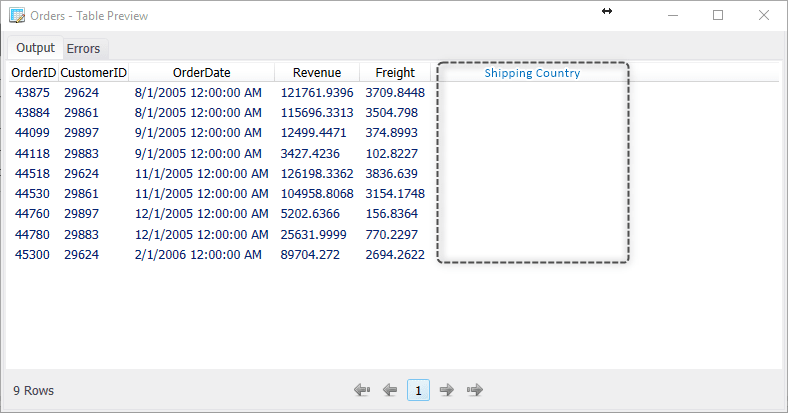Select OrderID cell 43875
Screen dimensions: 788x413
point(32,93)
